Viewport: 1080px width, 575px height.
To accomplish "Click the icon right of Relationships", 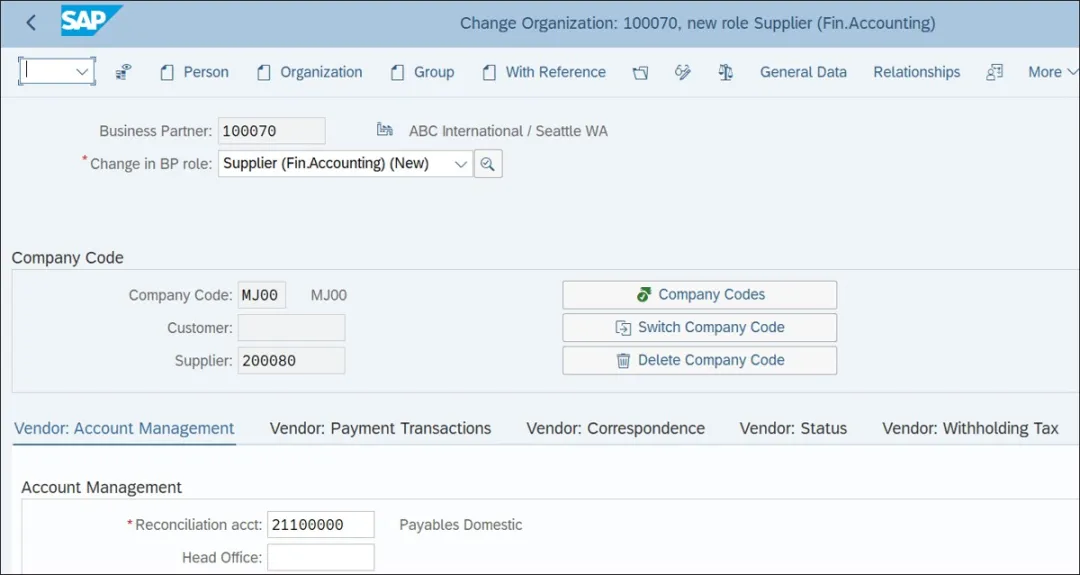I will pos(994,72).
